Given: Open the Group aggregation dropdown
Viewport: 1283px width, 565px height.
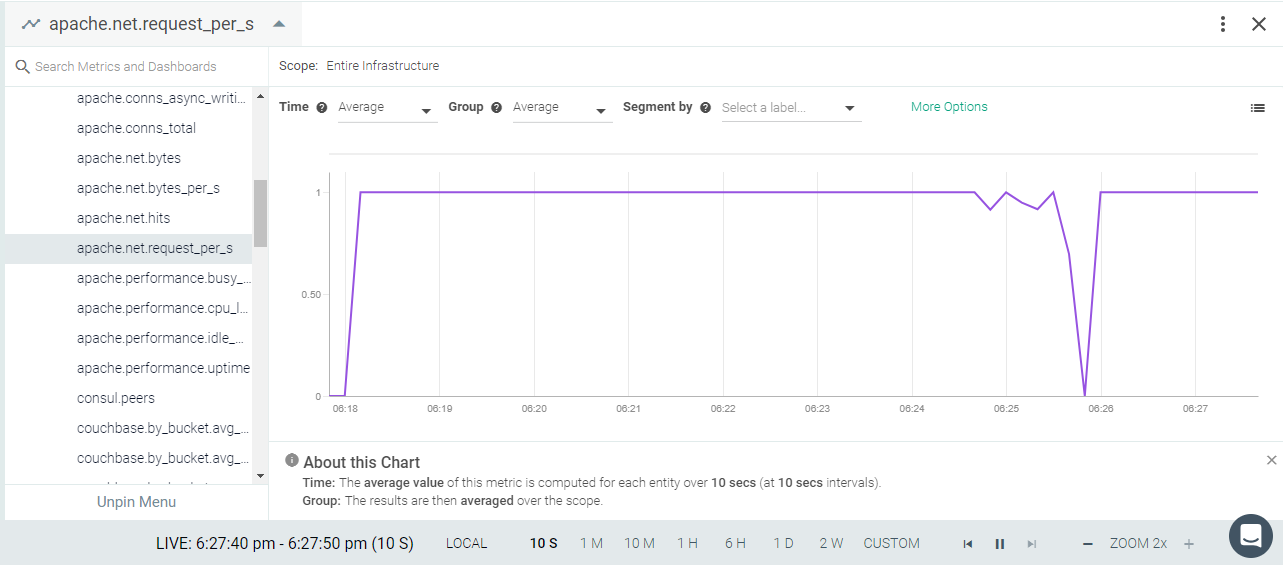Looking at the screenshot, I should point(562,108).
